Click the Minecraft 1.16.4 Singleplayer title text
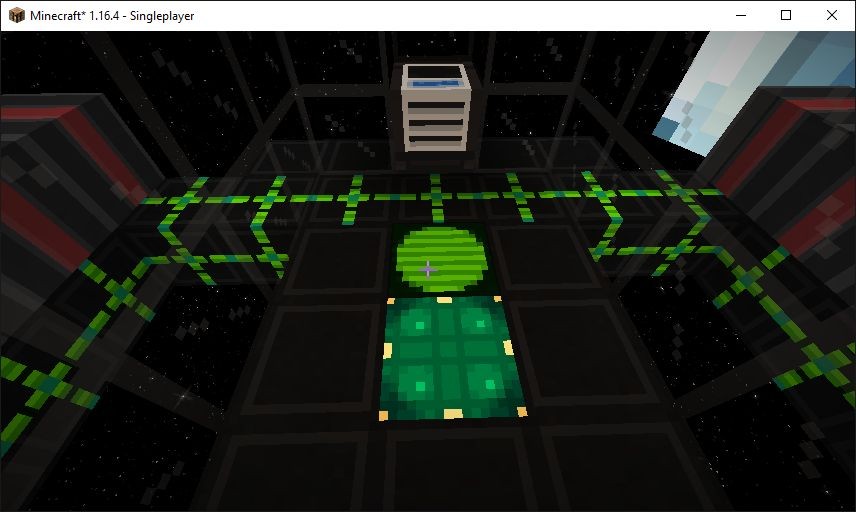This screenshot has width=856, height=512. tap(112, 16)
